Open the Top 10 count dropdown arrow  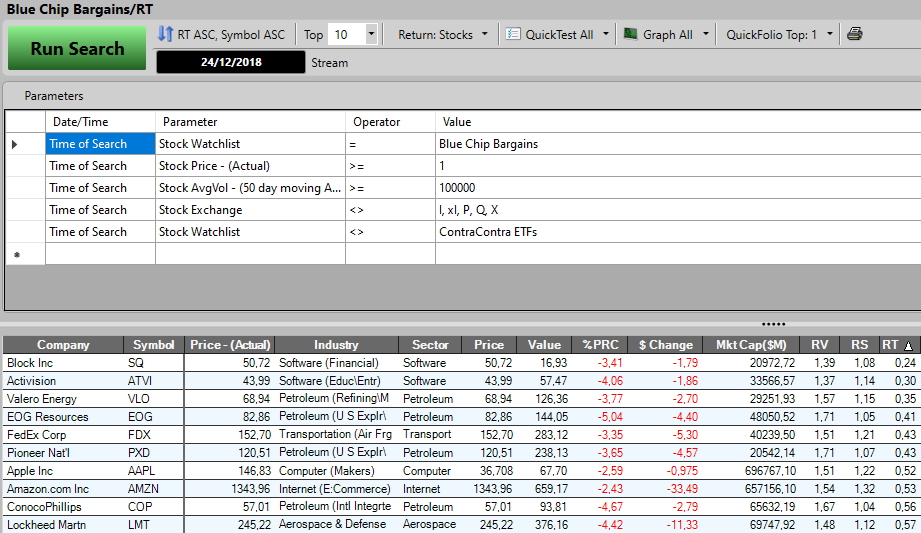click(x=371, y=33)
